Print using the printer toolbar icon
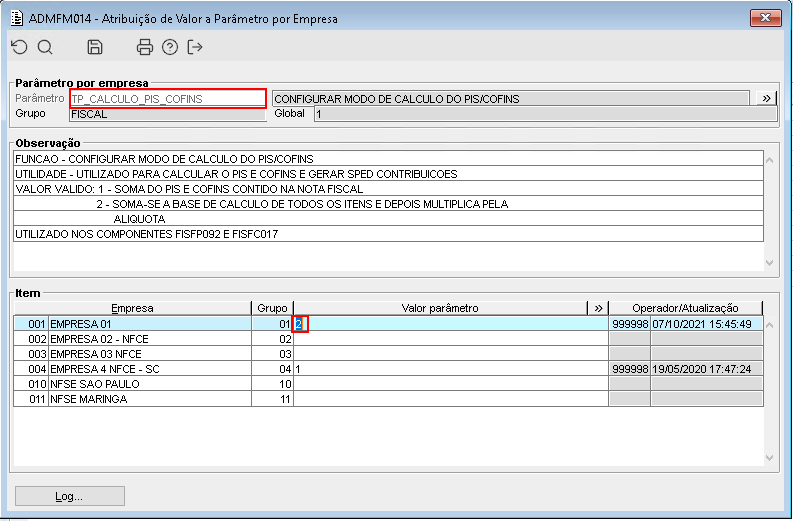The height and width of the screenshot is (521, 793). 145,47
